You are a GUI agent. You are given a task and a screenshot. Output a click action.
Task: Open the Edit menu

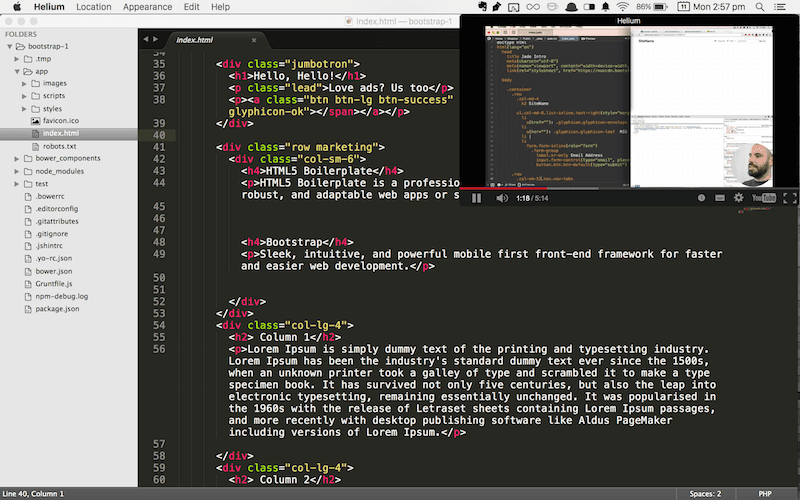pyautogui.click(x=191, y=7)
